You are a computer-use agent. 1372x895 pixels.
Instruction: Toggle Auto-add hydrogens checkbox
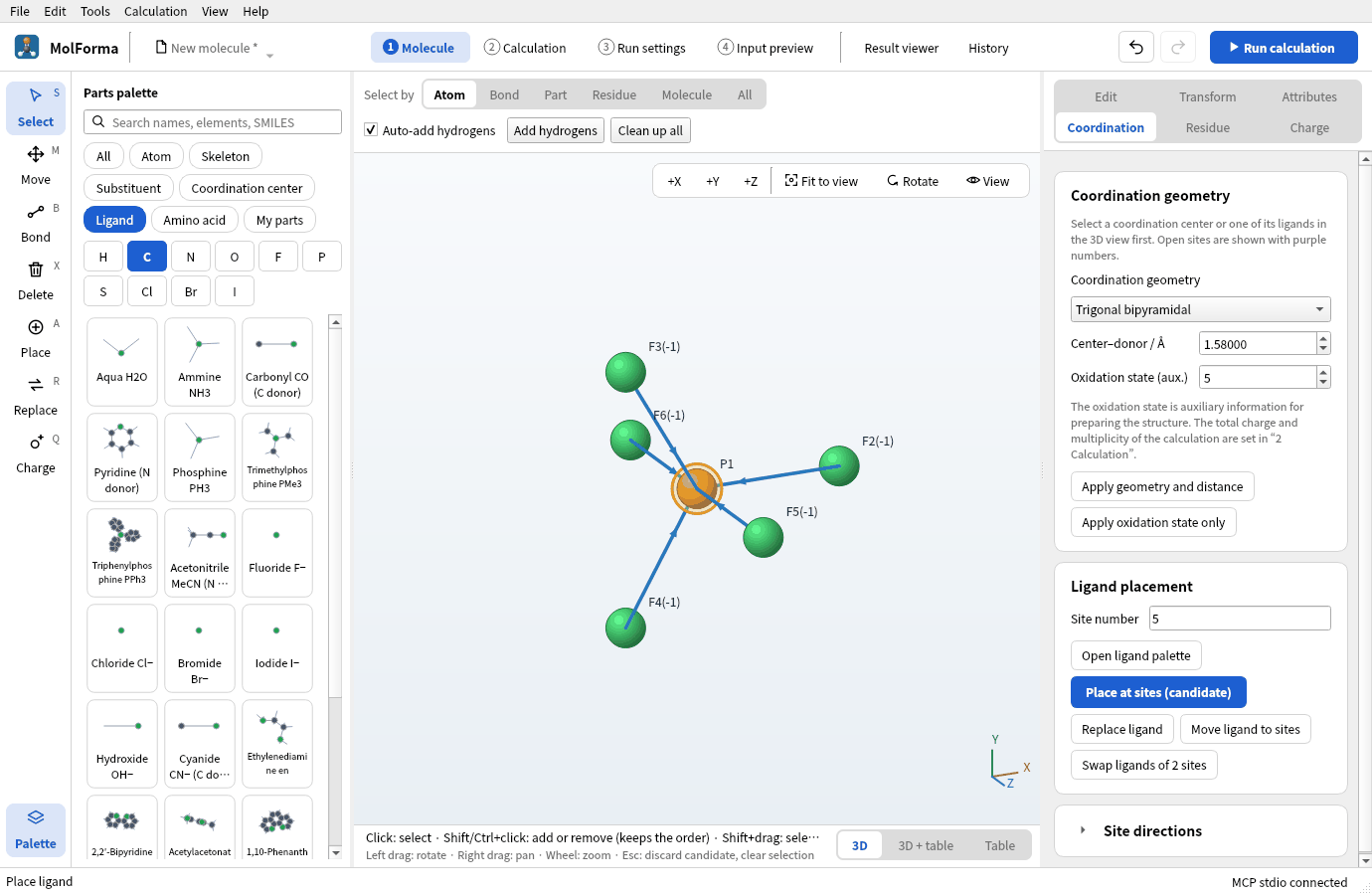(371, 130)
